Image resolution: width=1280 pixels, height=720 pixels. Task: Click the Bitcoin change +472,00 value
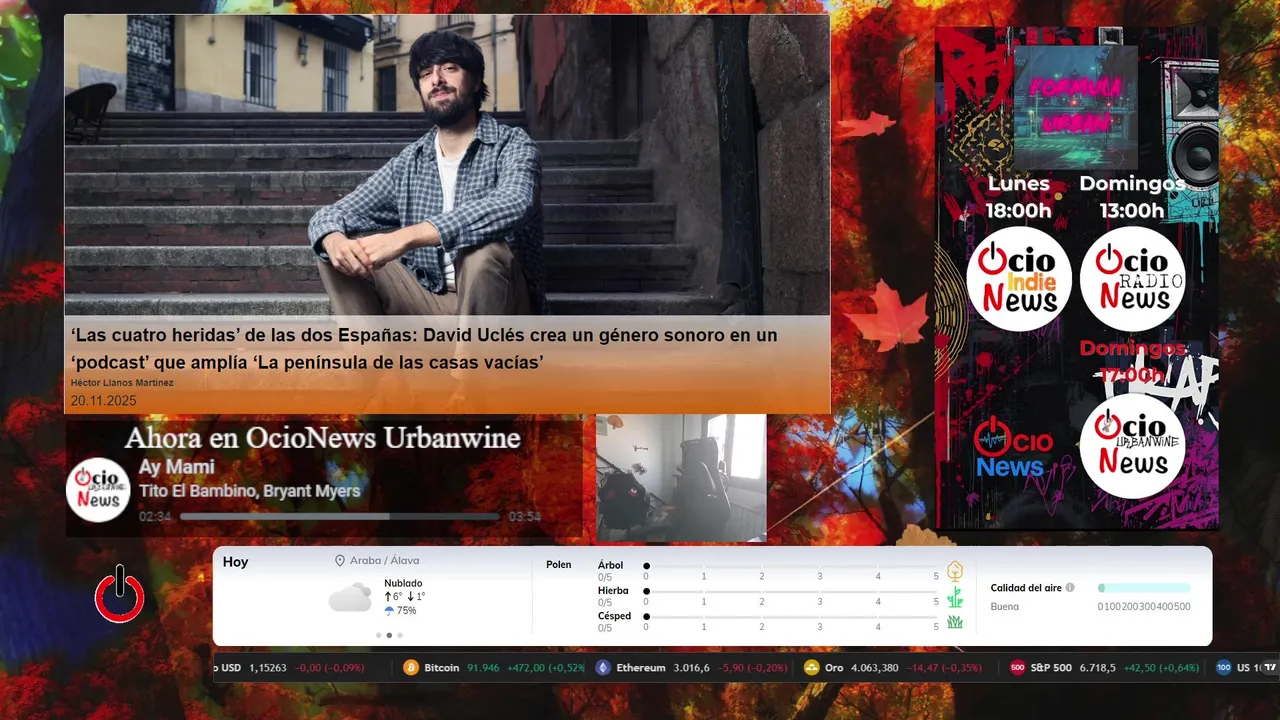tap(527, 668)
